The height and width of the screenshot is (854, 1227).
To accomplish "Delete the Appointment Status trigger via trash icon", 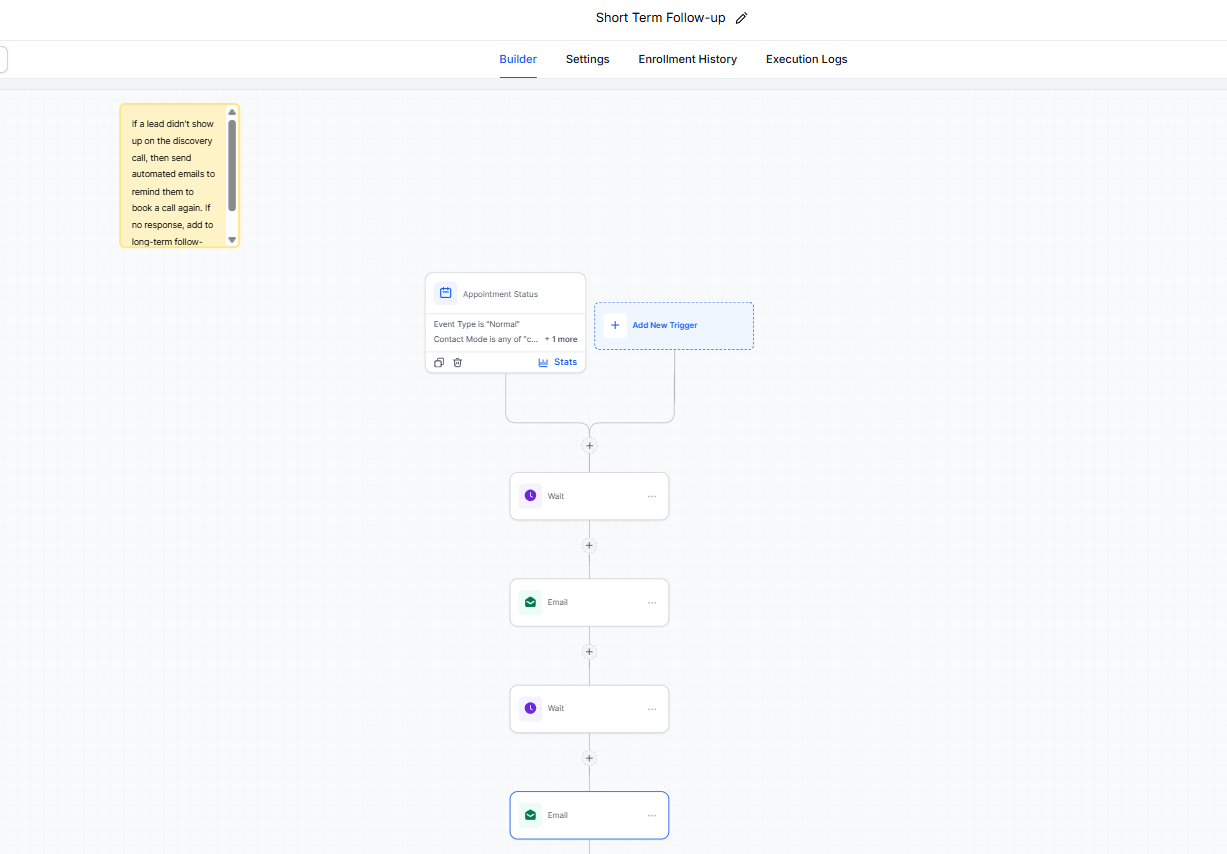I will click(x=458, y=362).
